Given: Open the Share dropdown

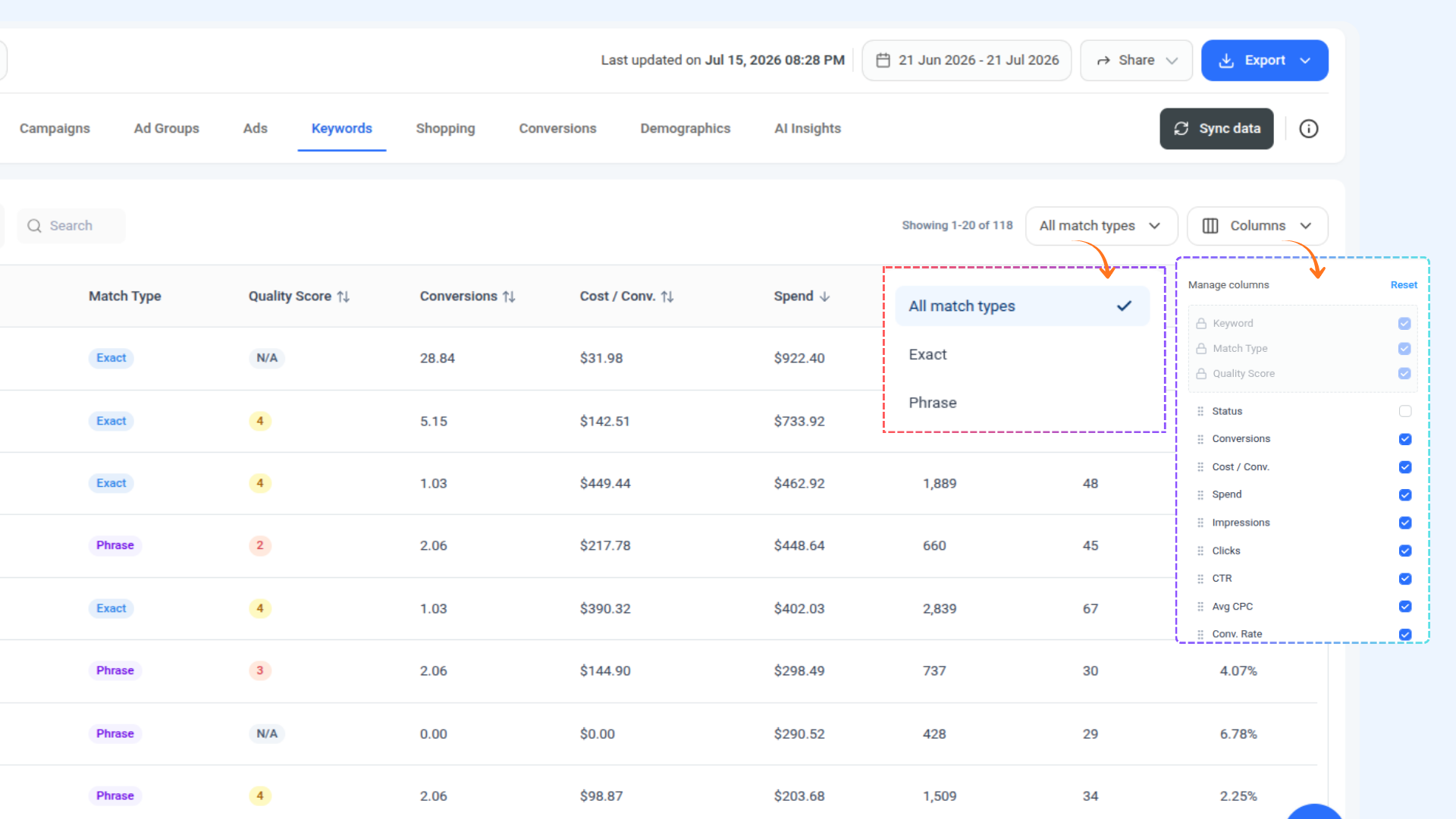Looking at the screenshot, I should (x=1136, y=60).
